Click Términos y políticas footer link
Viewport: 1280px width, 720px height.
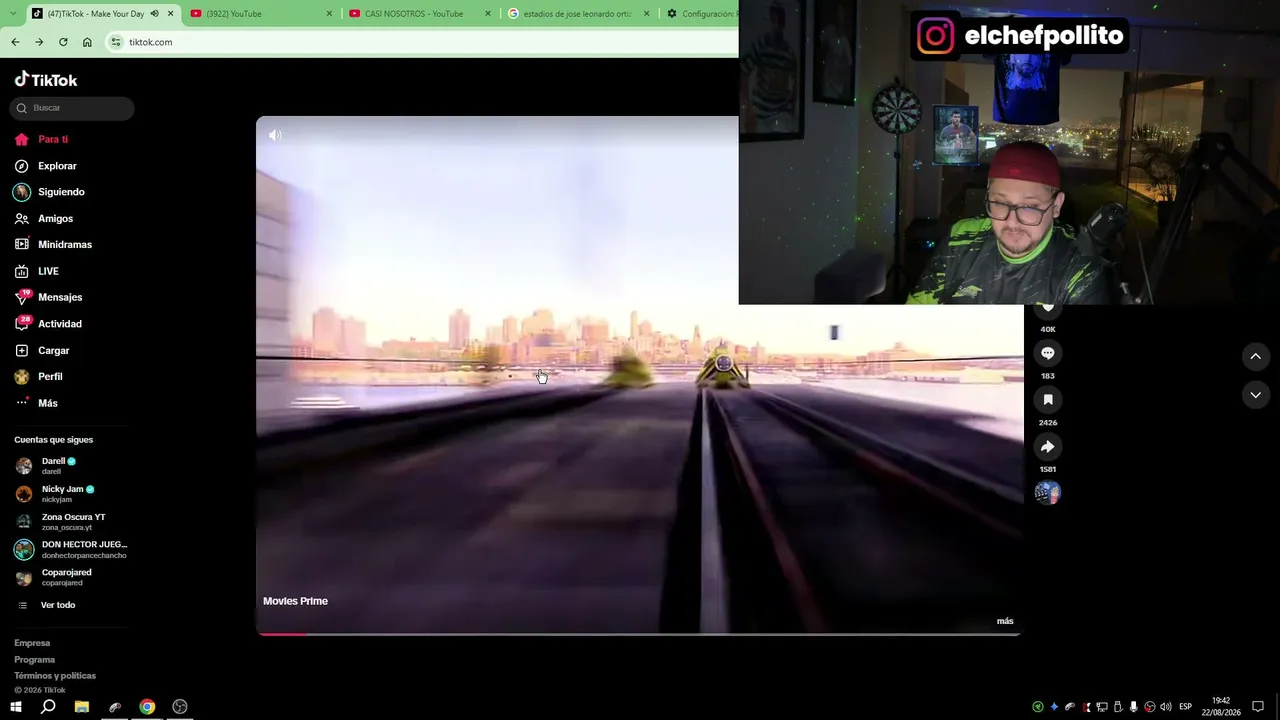pyautogui.click(x=55, y=676)
